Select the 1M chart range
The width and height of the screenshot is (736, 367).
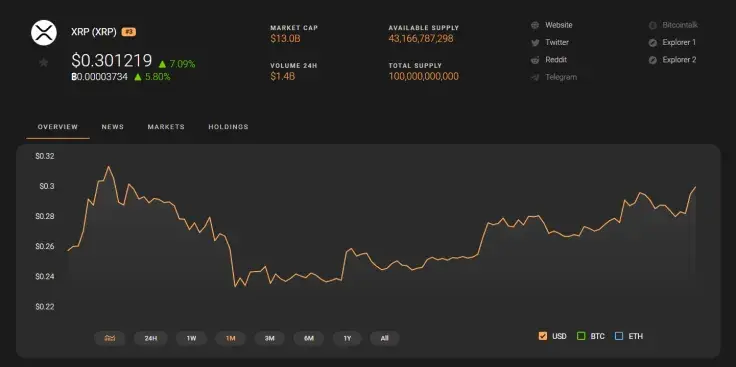230,338
